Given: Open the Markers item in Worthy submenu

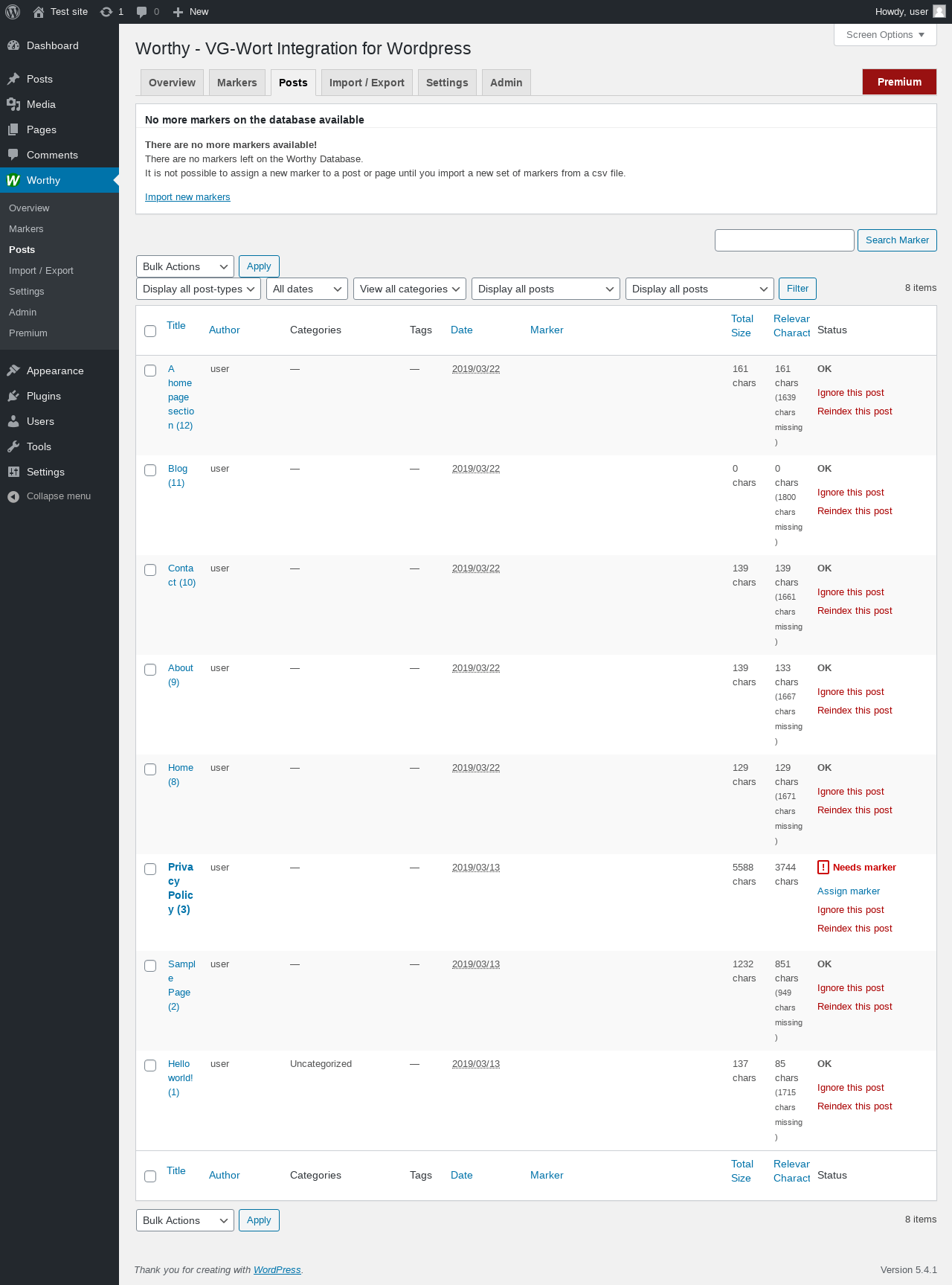Looking at the screenshot, I should point(26,229).
